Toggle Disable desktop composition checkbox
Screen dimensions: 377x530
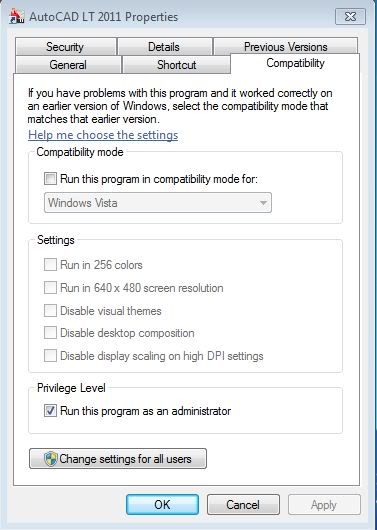click(50, 333)
